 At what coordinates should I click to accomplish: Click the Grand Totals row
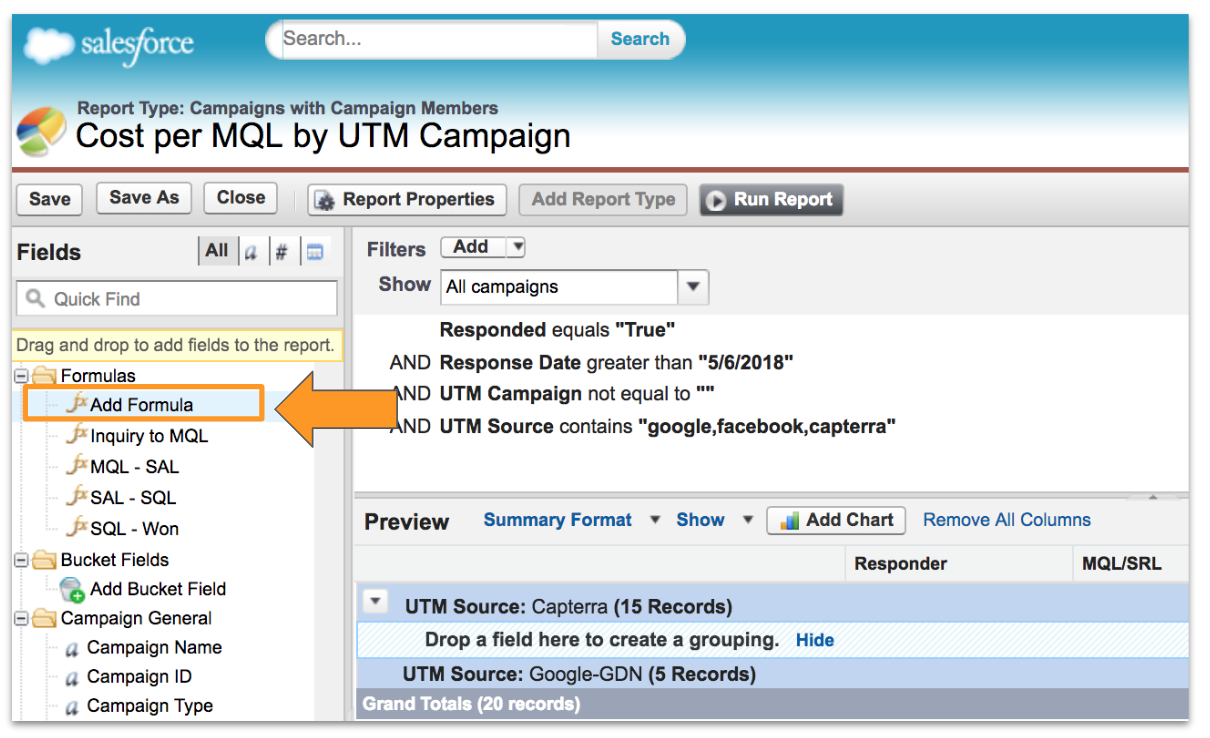click(772, 704)
